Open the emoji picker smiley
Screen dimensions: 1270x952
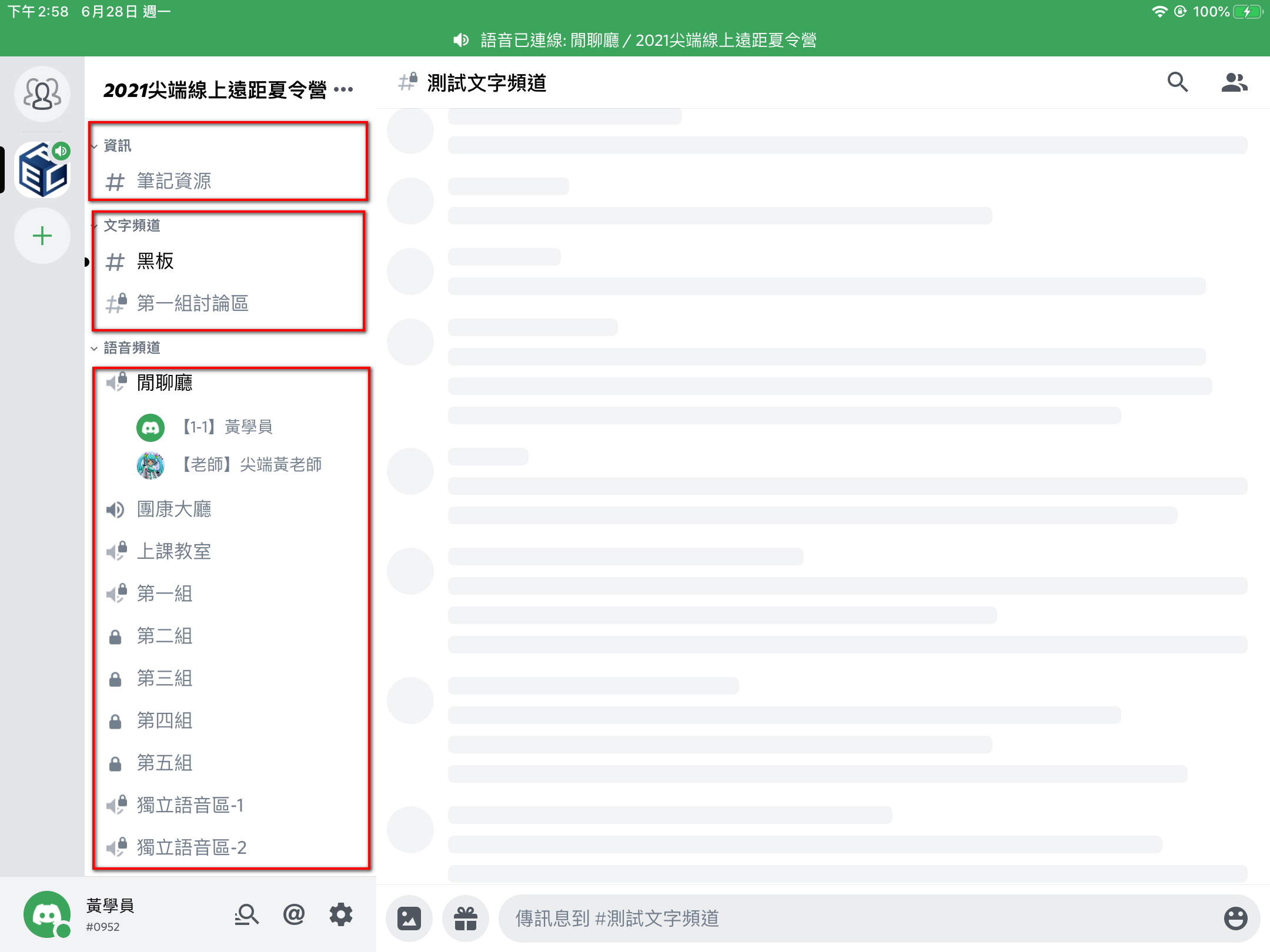tap(1235, 918)
